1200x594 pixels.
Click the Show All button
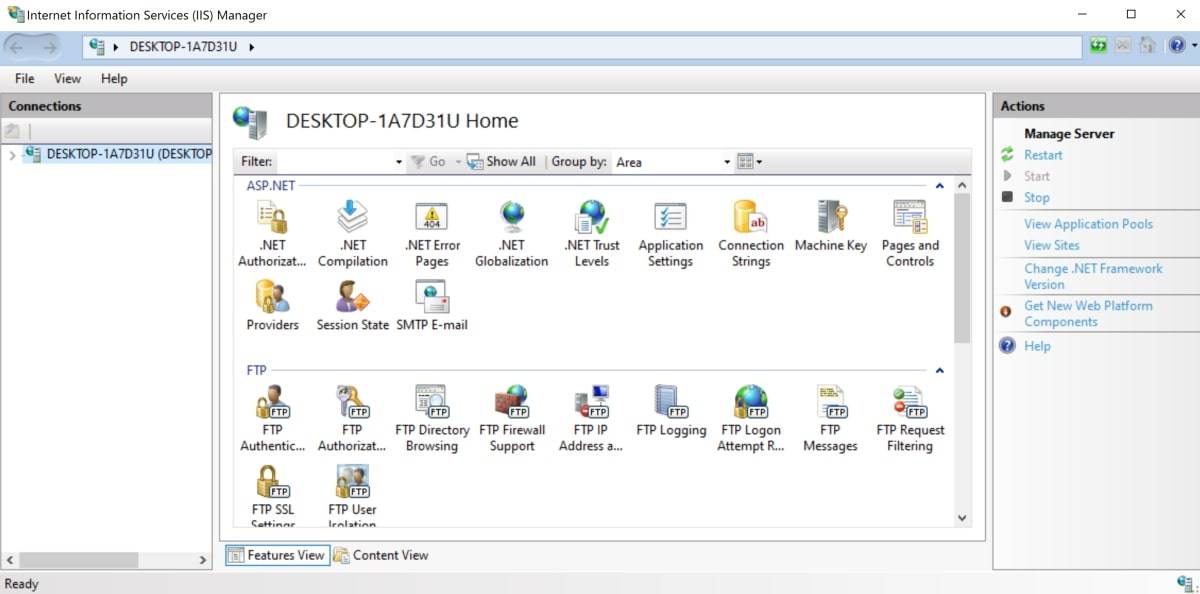(x=501, y=162)
